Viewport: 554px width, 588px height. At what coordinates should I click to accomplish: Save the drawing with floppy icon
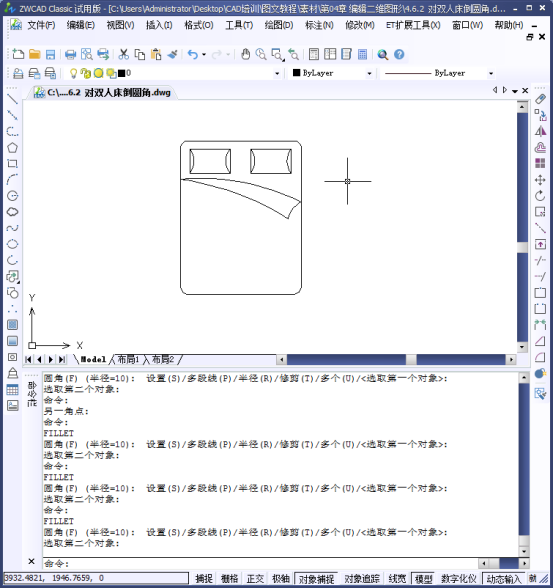point(50,54)
